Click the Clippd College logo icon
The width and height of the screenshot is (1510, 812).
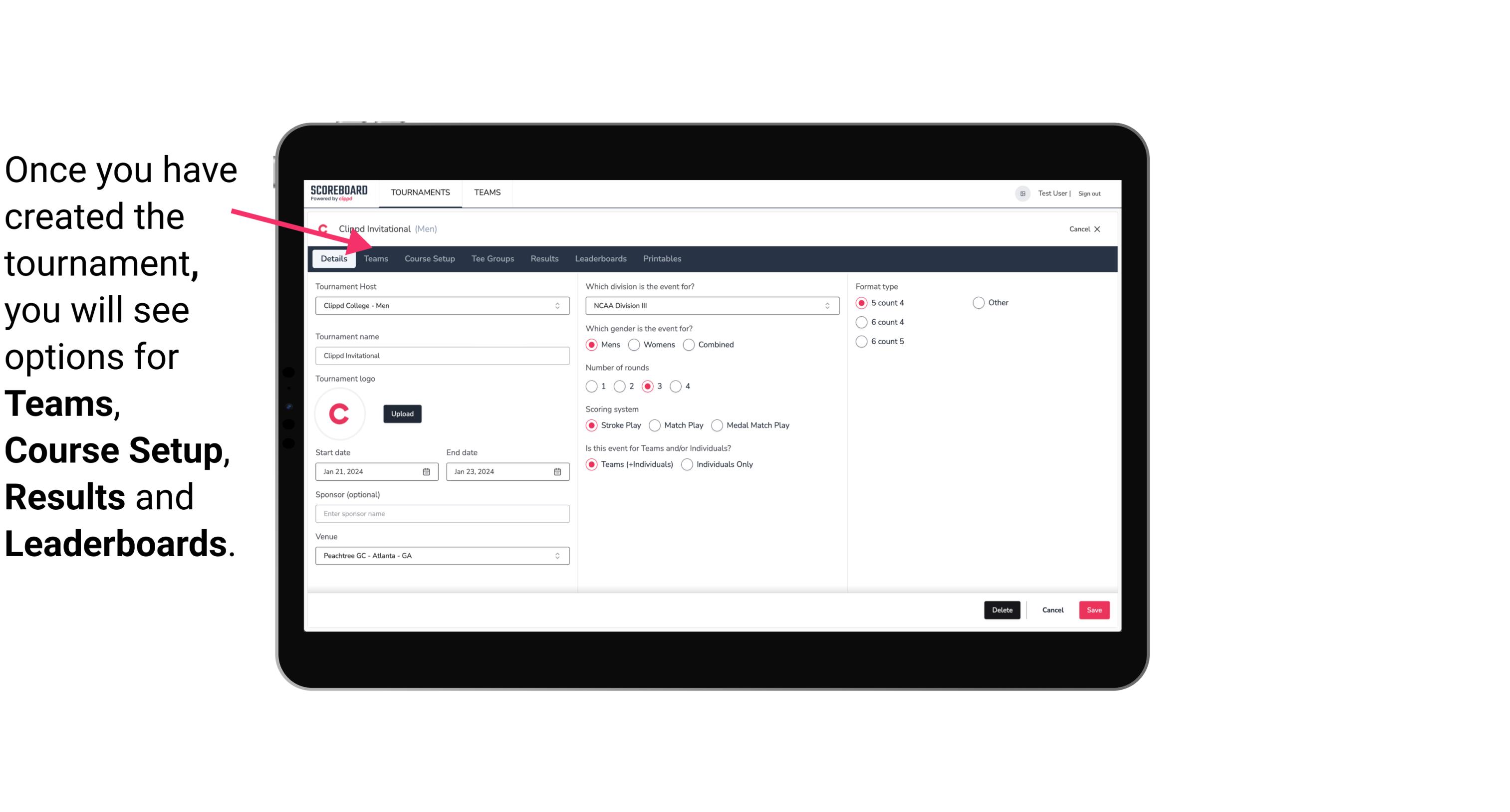coord(324,228)
